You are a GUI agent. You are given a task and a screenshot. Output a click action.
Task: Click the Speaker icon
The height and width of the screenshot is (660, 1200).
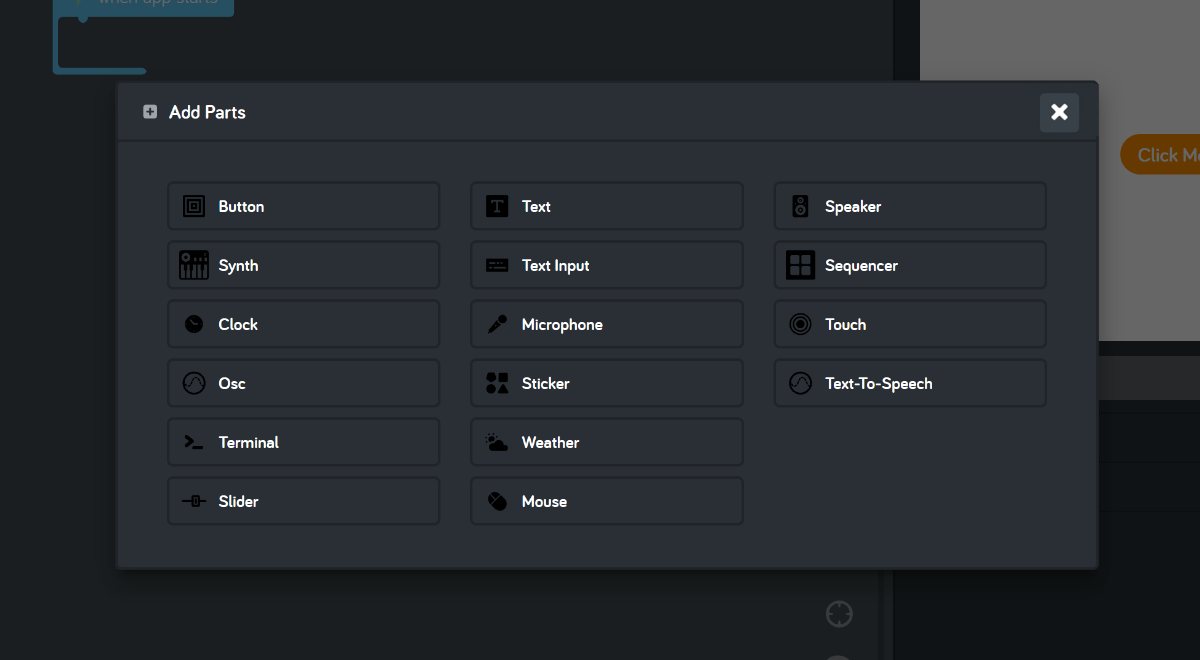800,206
